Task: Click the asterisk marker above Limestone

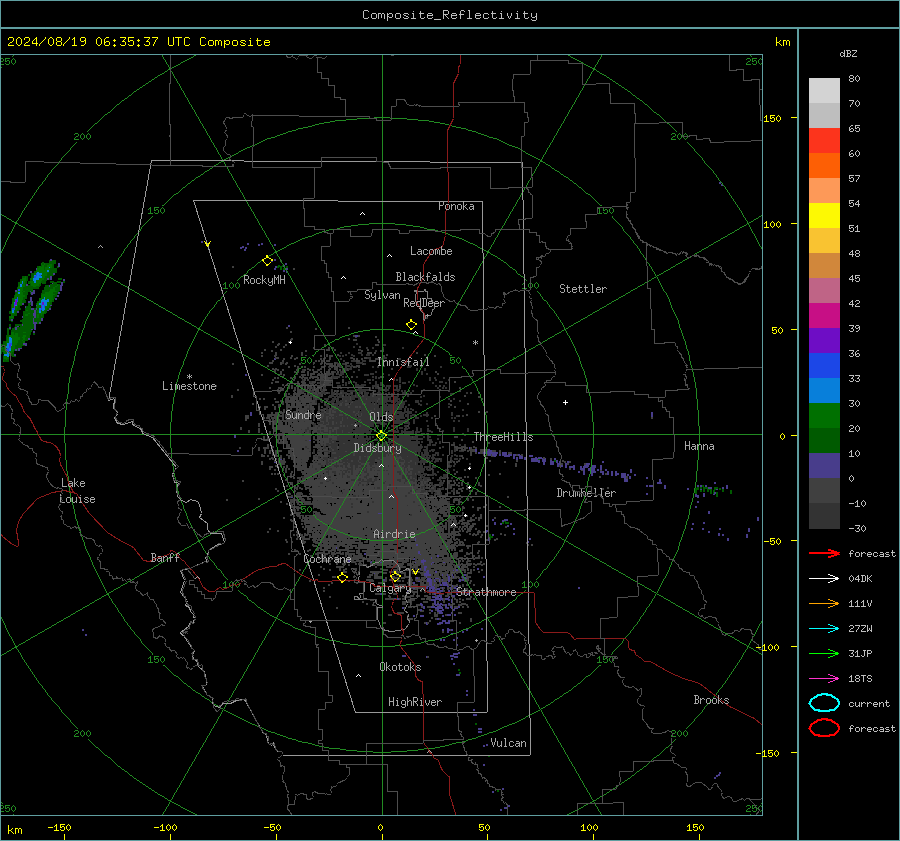Action: click(x=189, y=377)
